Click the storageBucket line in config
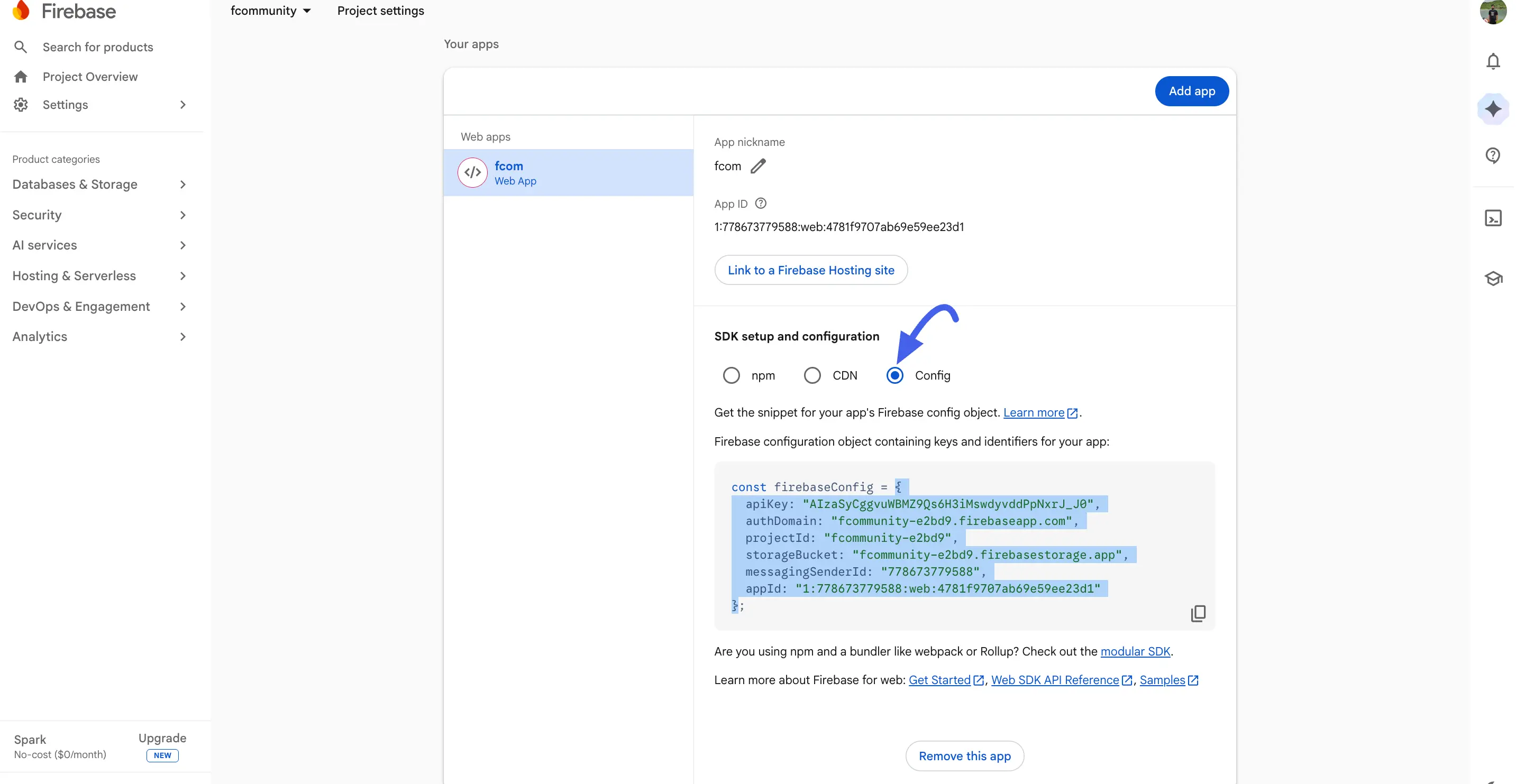 pos(937,555)
